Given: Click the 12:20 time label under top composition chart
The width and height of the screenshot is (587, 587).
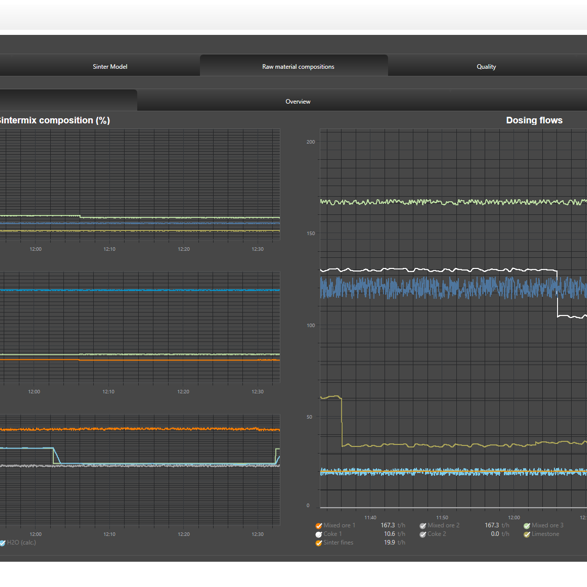Looking at the screenshot, I should (183, 249).
